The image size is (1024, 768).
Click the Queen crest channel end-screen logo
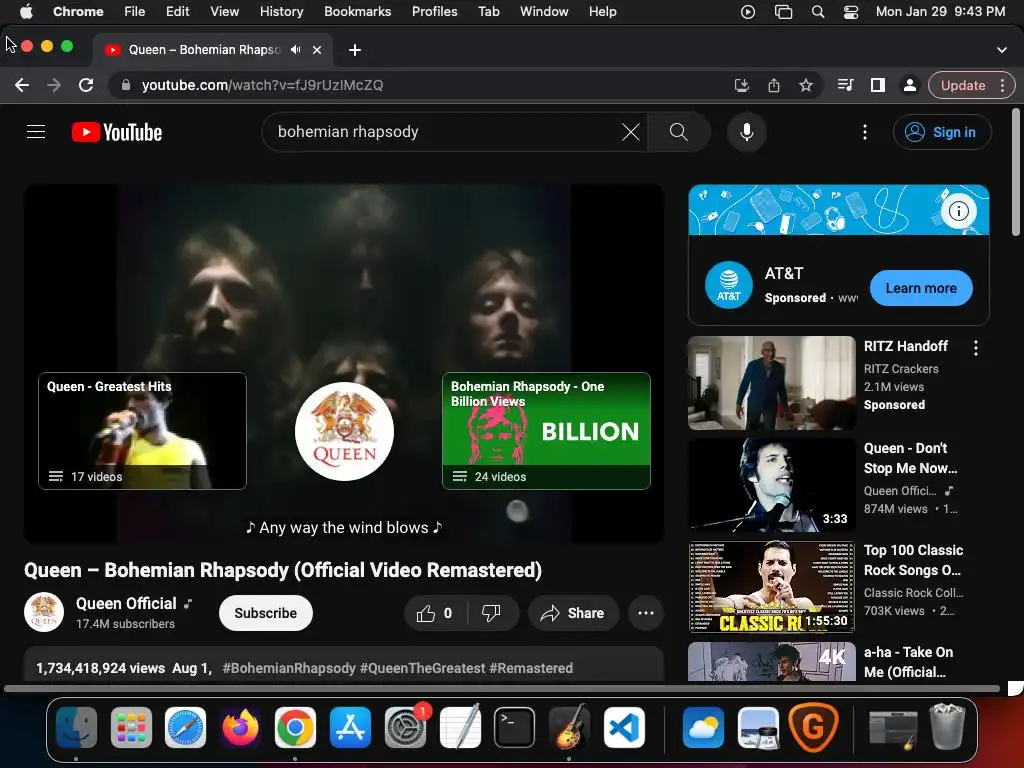[x=344, y=431]
